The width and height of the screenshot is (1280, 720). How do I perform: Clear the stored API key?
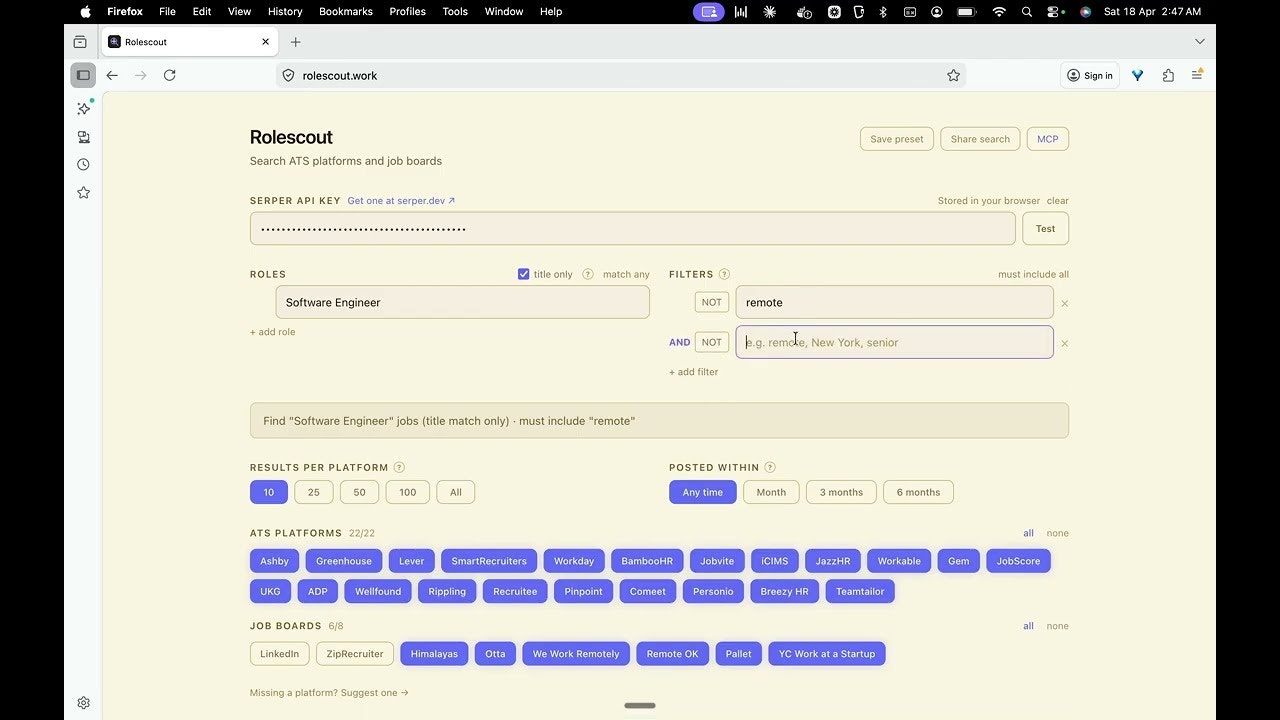pos(1058,201)
